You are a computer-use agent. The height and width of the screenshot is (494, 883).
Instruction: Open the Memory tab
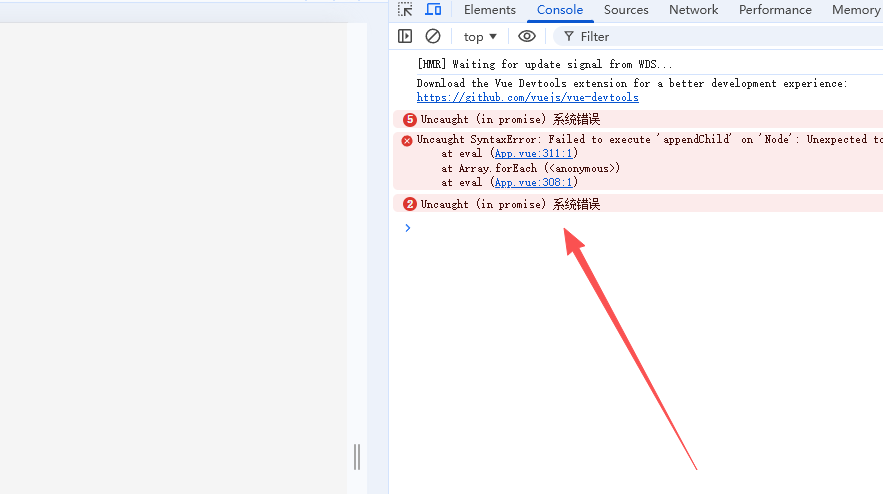coord(855,10)
